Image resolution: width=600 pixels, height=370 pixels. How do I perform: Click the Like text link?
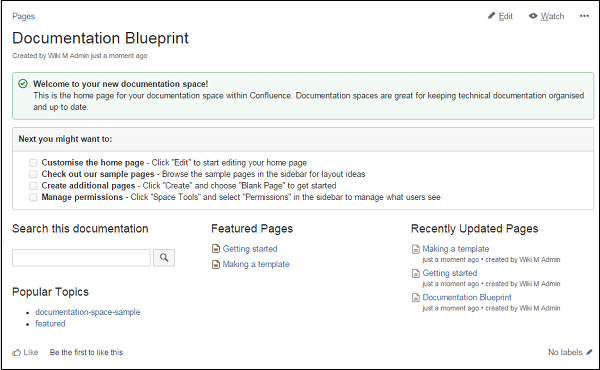[x=31, y=352]
